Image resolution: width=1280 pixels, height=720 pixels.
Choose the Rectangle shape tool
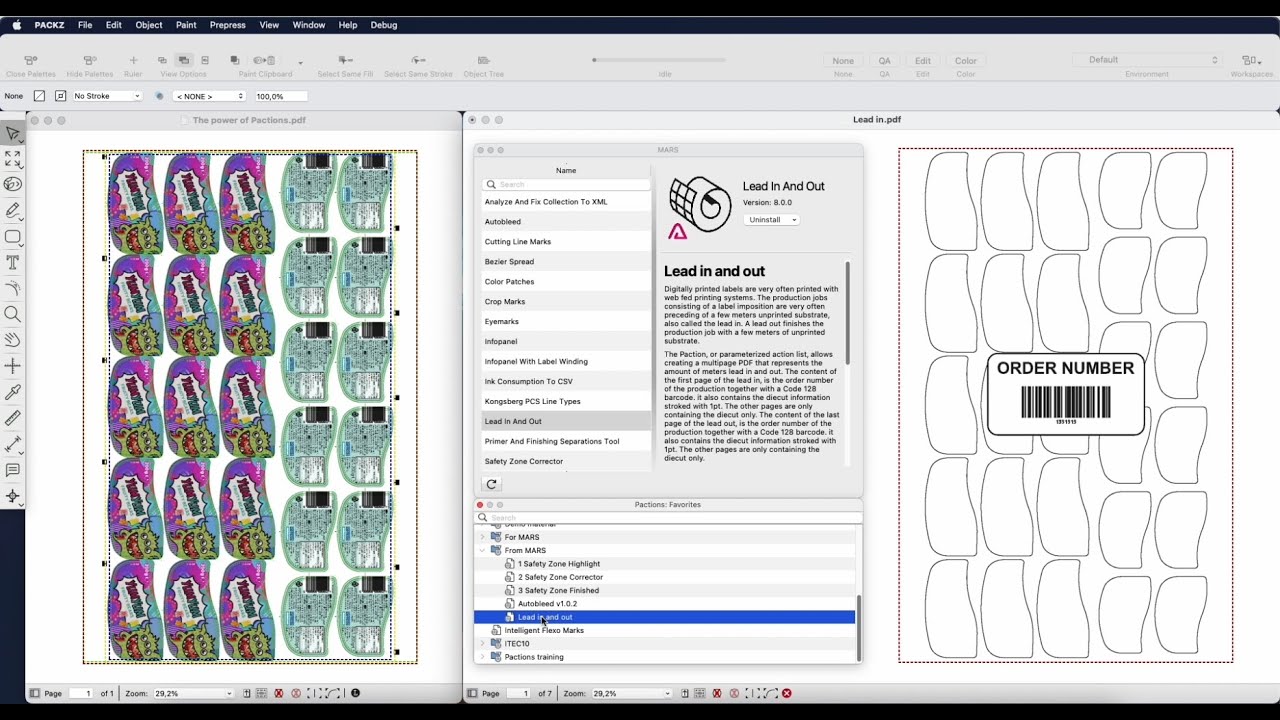coord(13,237)
